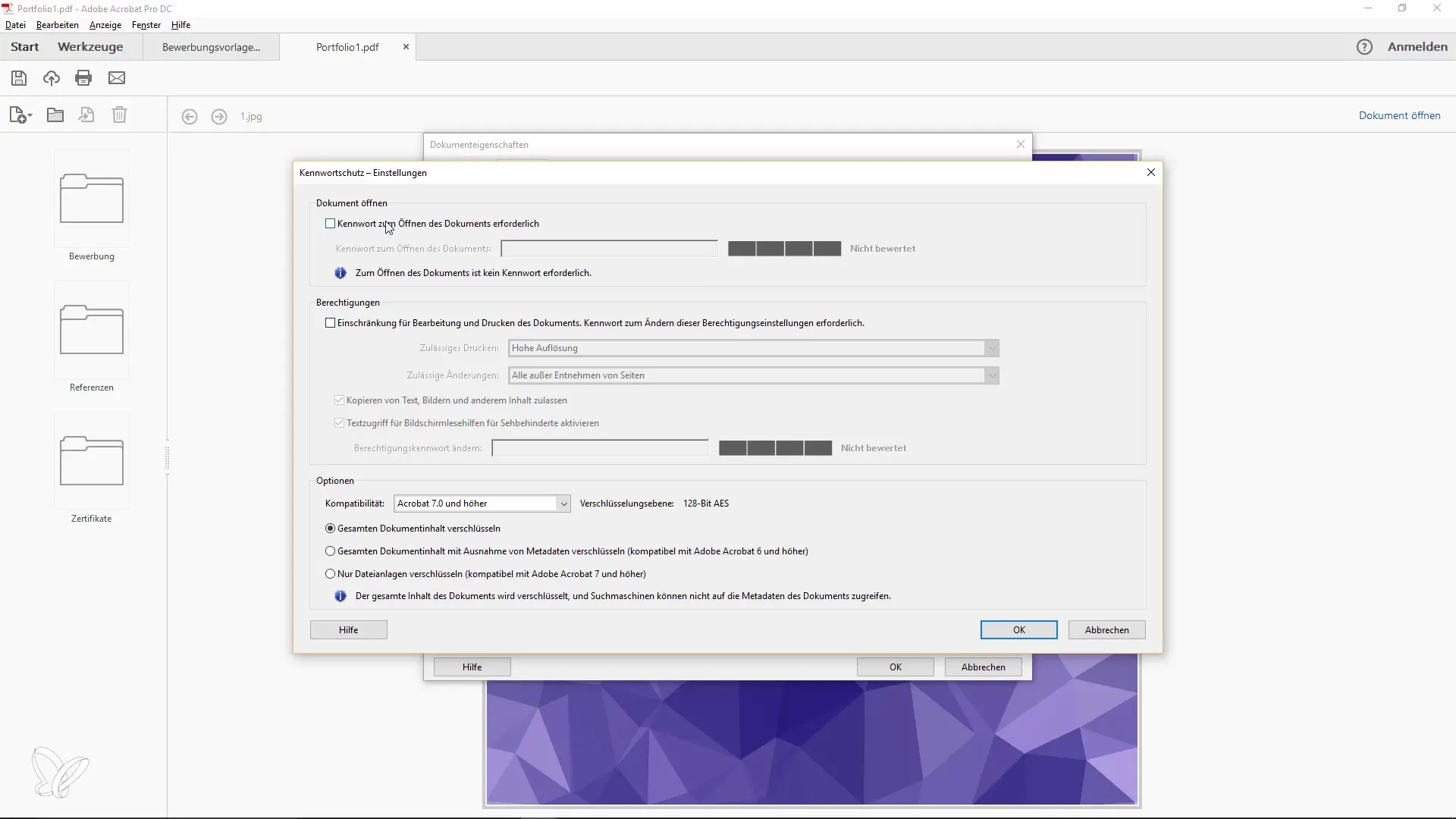
Task: Click the permissions password strength meter
Action: (776, 448)
